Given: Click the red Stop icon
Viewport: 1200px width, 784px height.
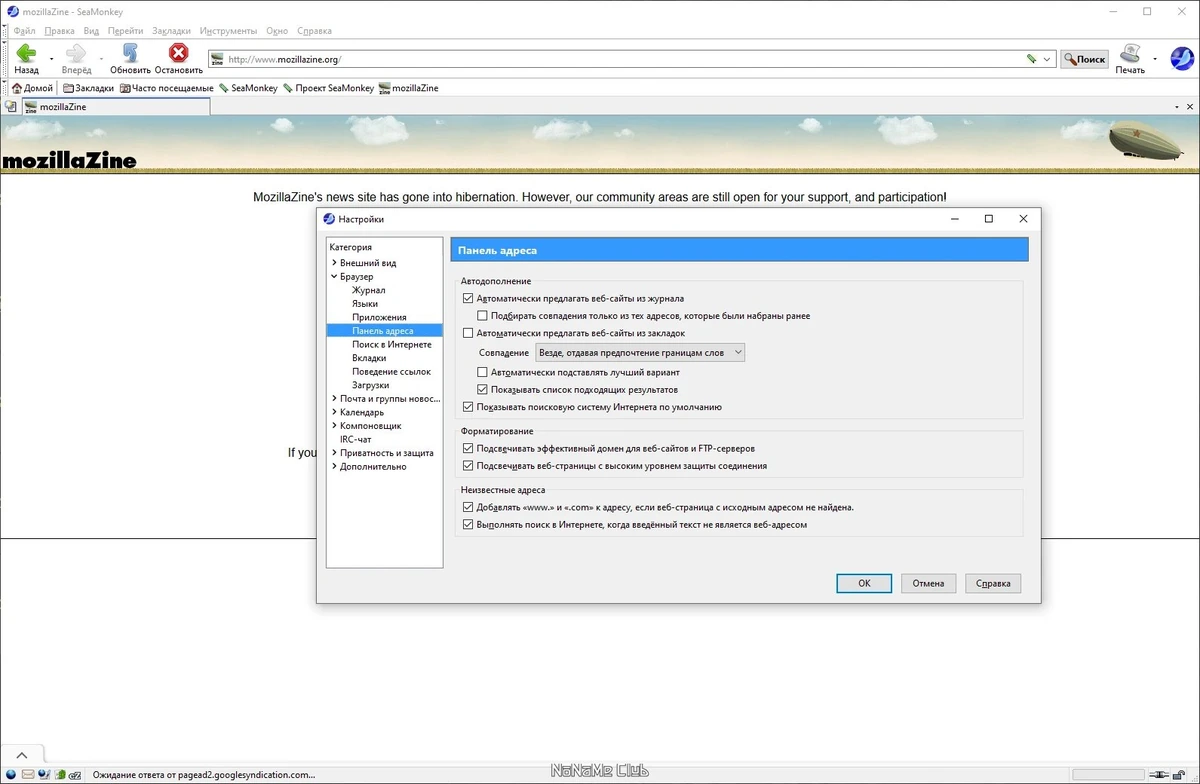Looking at the screenshot, I should [179, 53].
